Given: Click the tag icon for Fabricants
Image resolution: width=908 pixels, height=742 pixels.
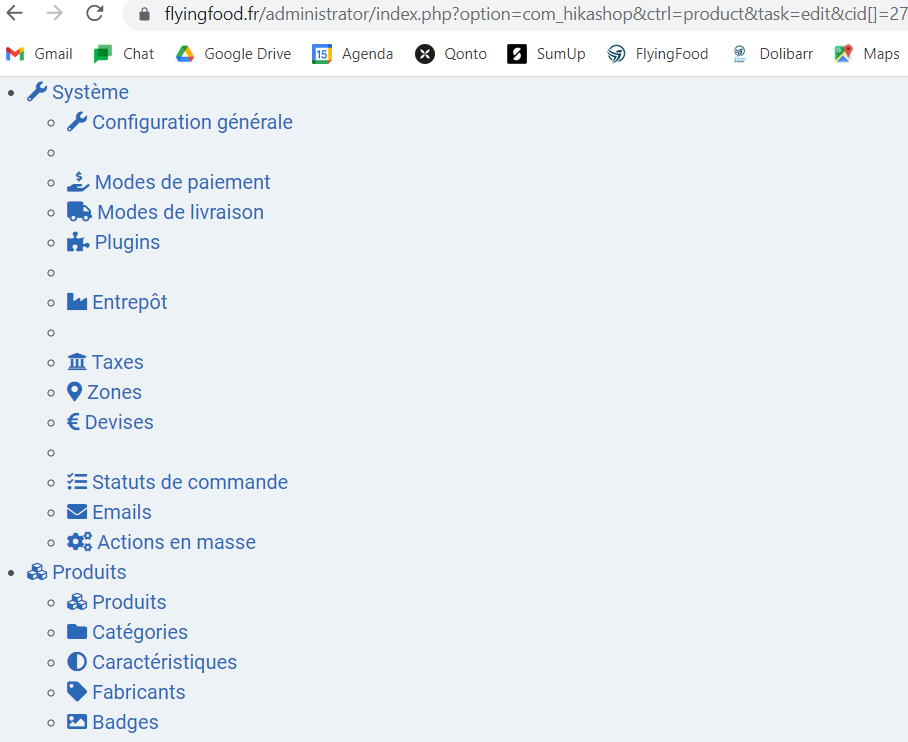Looking at the screenshot, I should (77, 692).
